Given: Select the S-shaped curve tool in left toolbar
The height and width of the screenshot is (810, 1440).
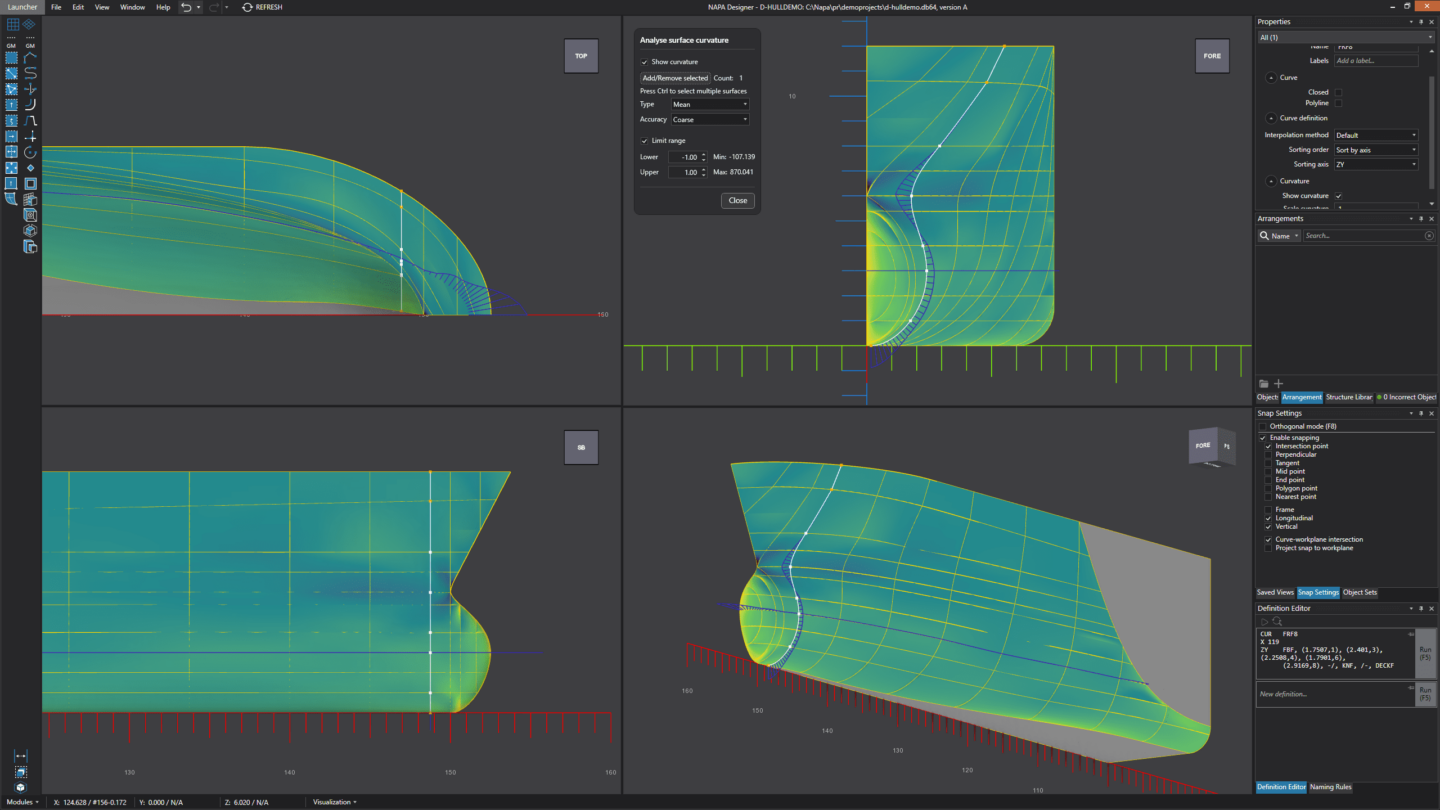Looking at the screenshot, I should [x=30, y=73].
